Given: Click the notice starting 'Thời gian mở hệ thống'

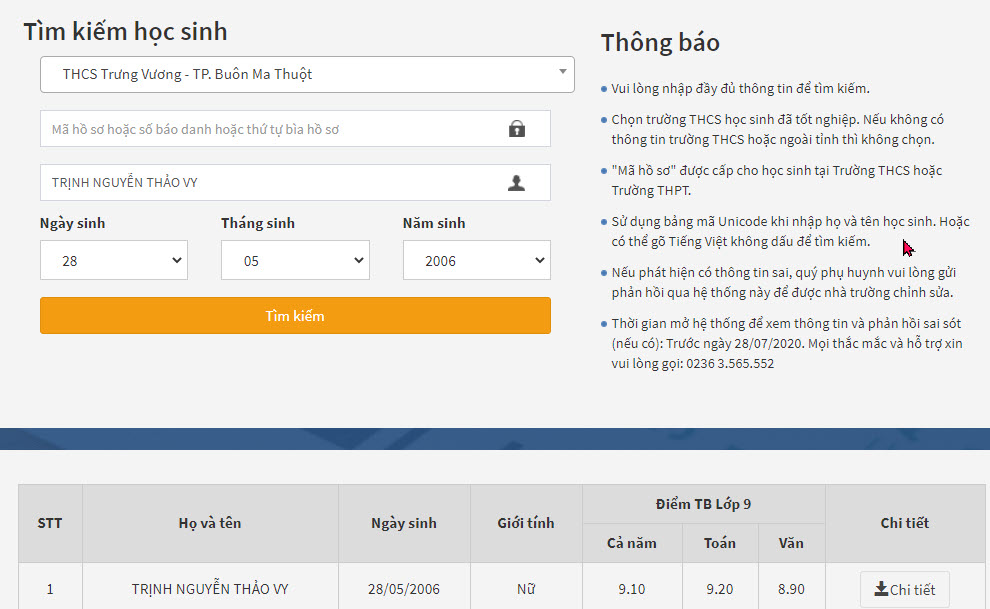Looking at the screenshot, I should 787,343.
